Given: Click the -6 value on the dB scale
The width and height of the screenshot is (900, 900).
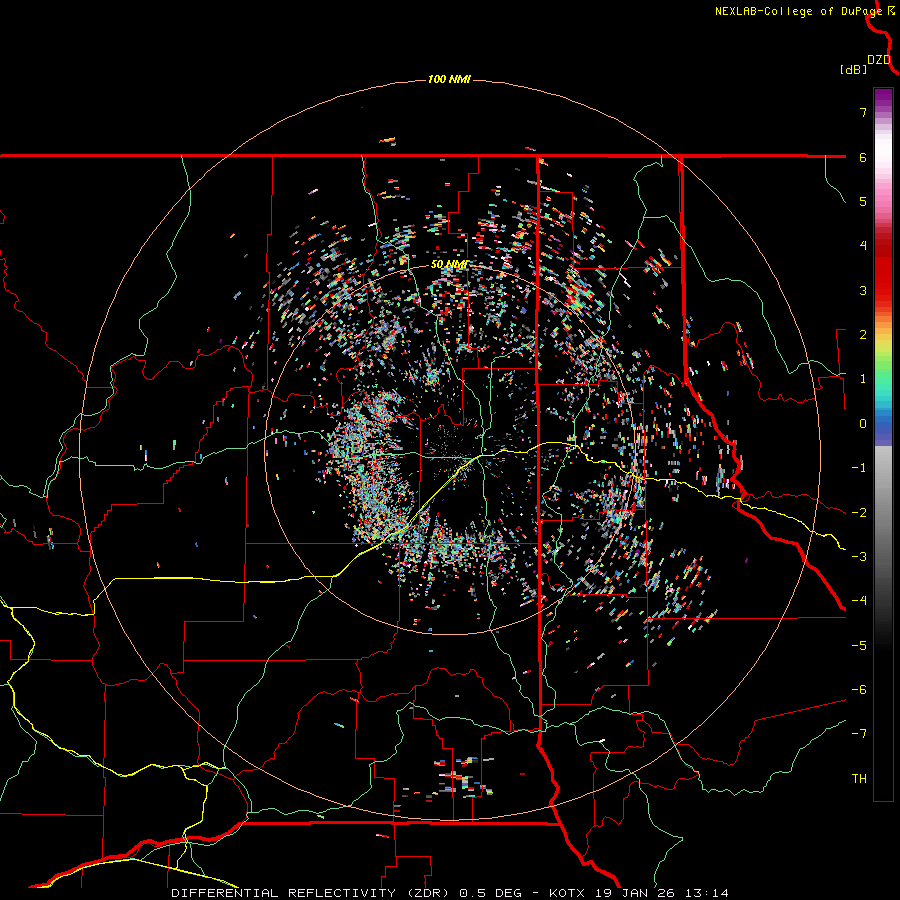Looking at the screenshot, I should 859,690.
